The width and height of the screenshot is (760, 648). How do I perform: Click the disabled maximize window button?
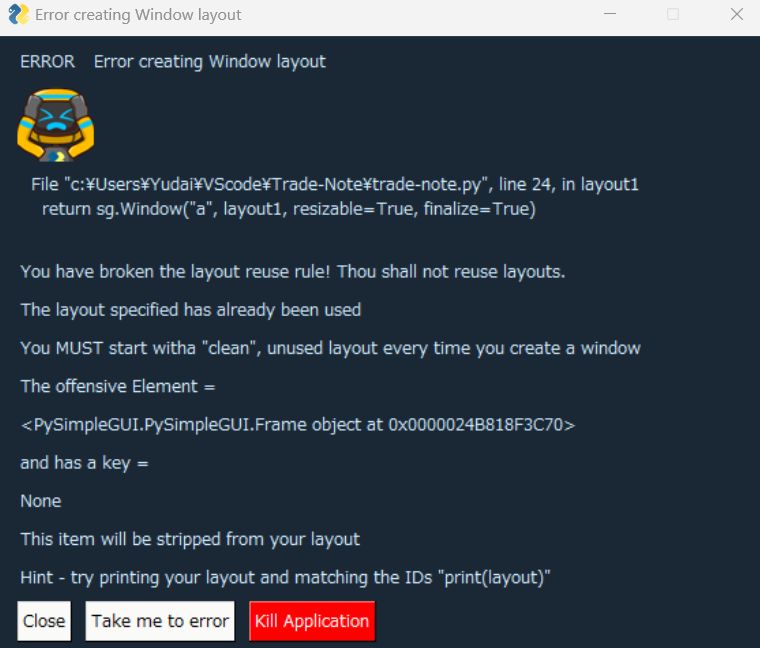[x=673, y=15]
